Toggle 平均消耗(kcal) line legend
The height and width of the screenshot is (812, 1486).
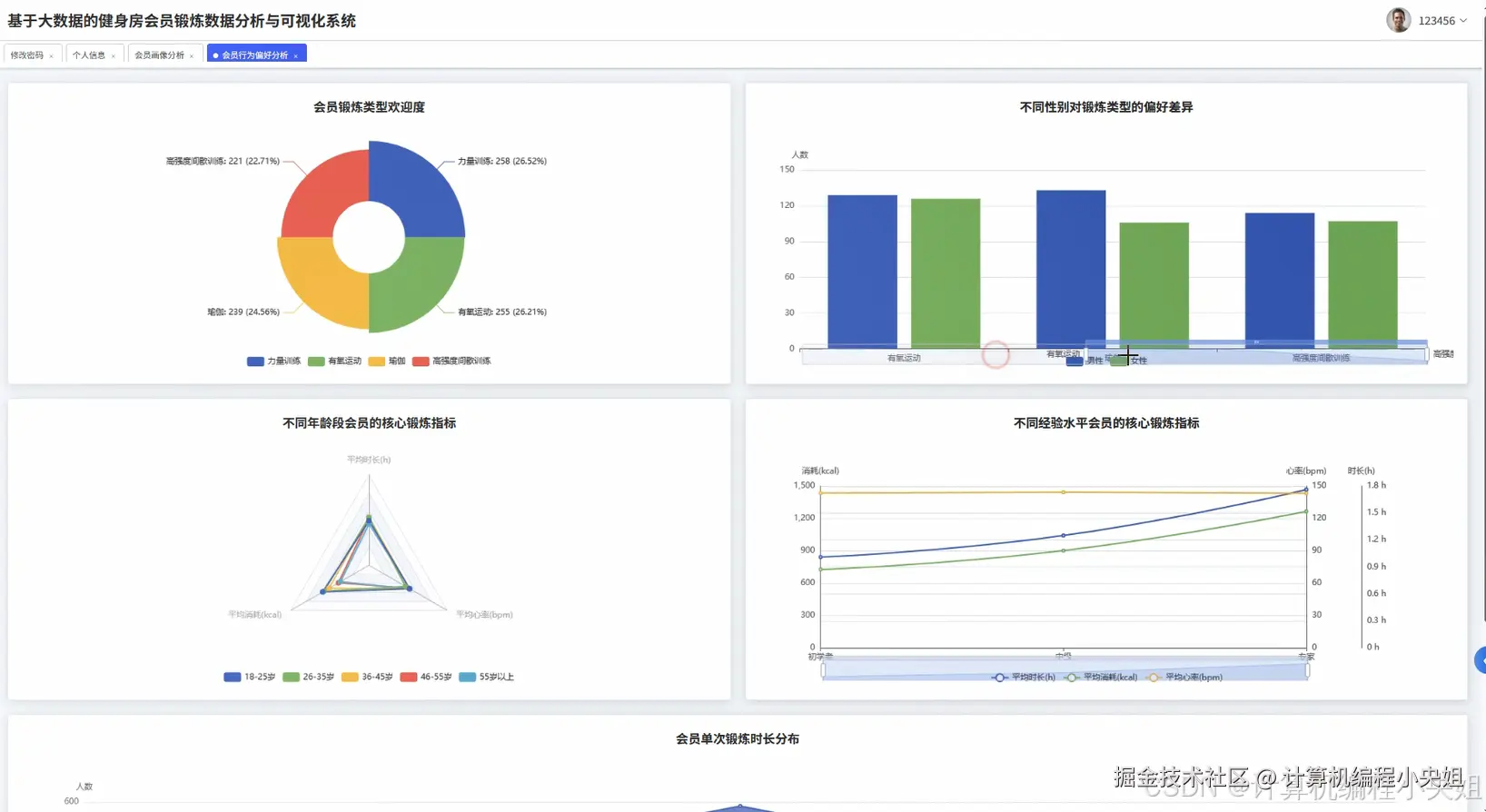pyautogui.click(x=1101, y=678)
